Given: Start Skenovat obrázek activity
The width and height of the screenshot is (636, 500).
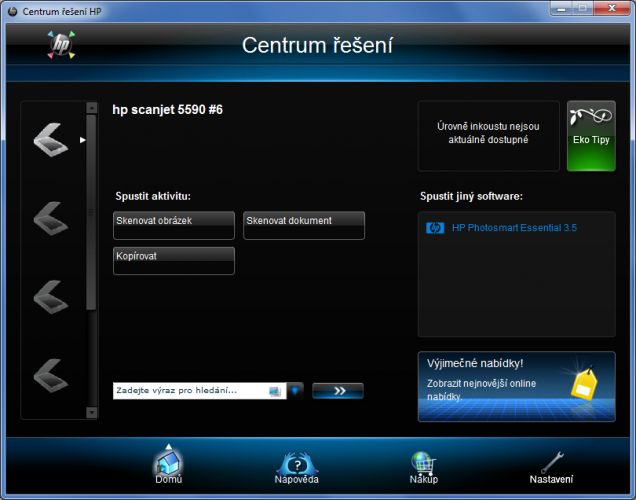Looking at the screenshot, I should pyautogui.click(x=174, y=225).
